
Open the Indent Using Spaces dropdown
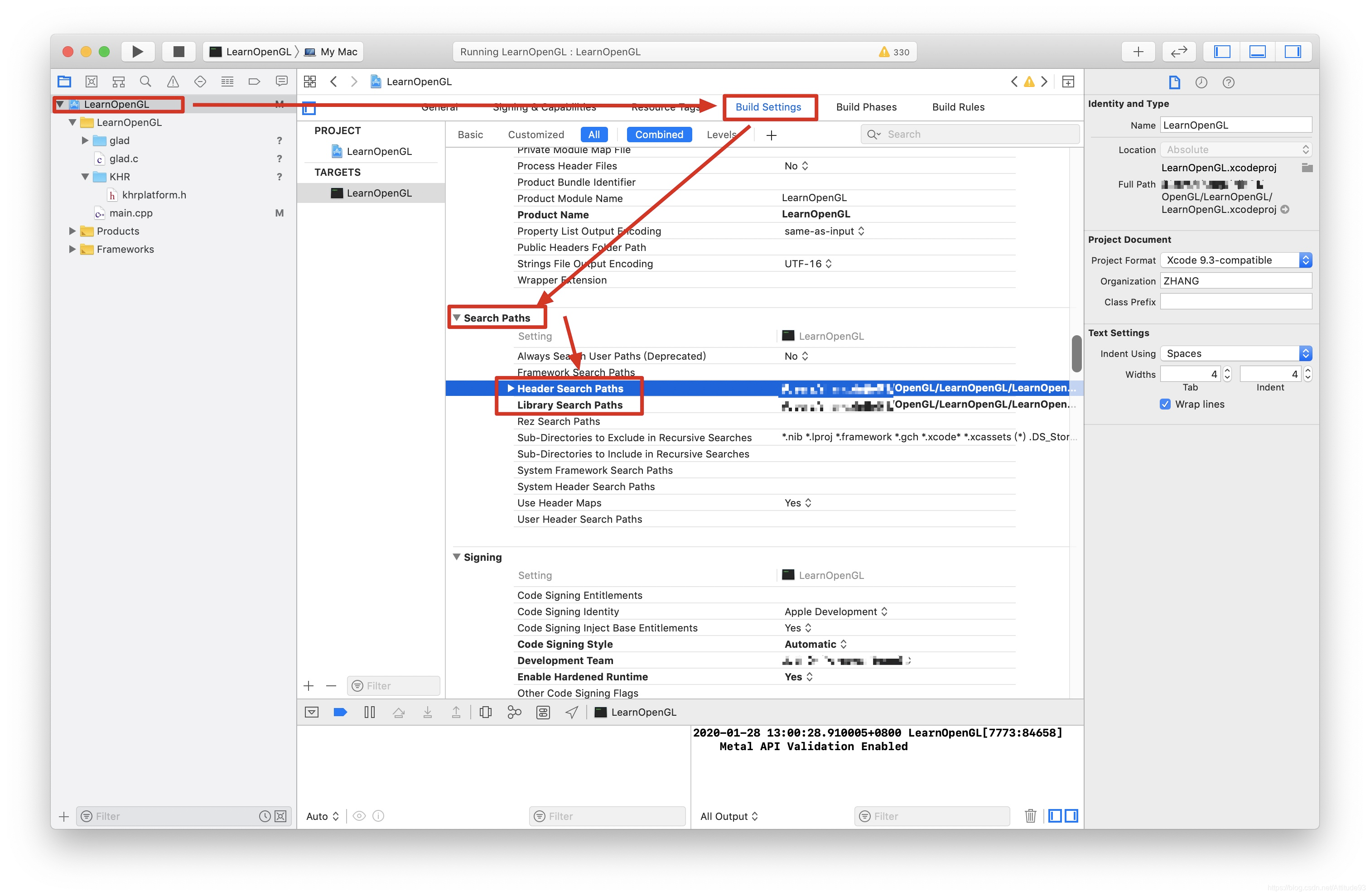pyautogui.click(x=1235, y=353)
